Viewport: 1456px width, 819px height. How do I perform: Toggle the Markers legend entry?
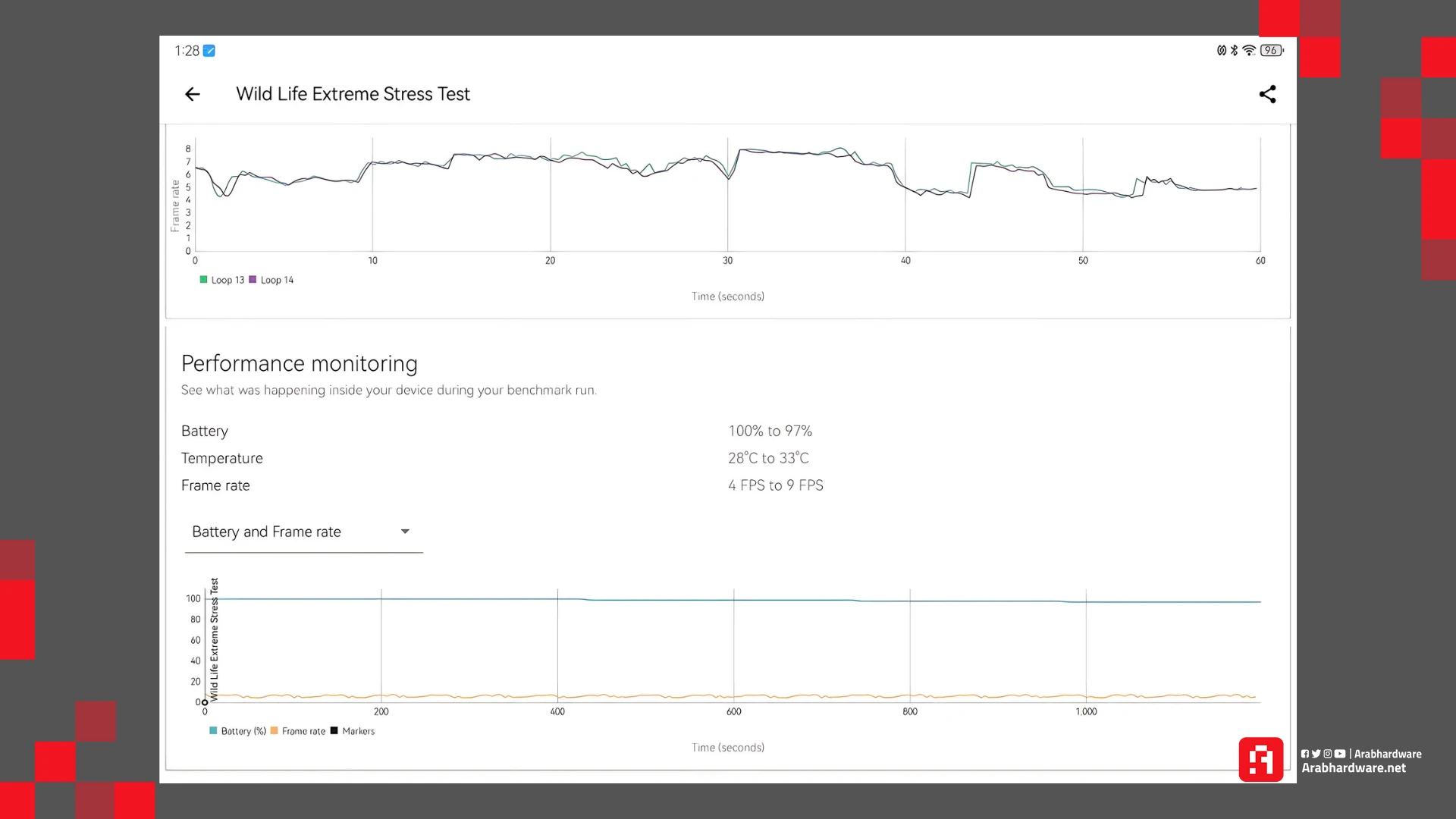353,731
